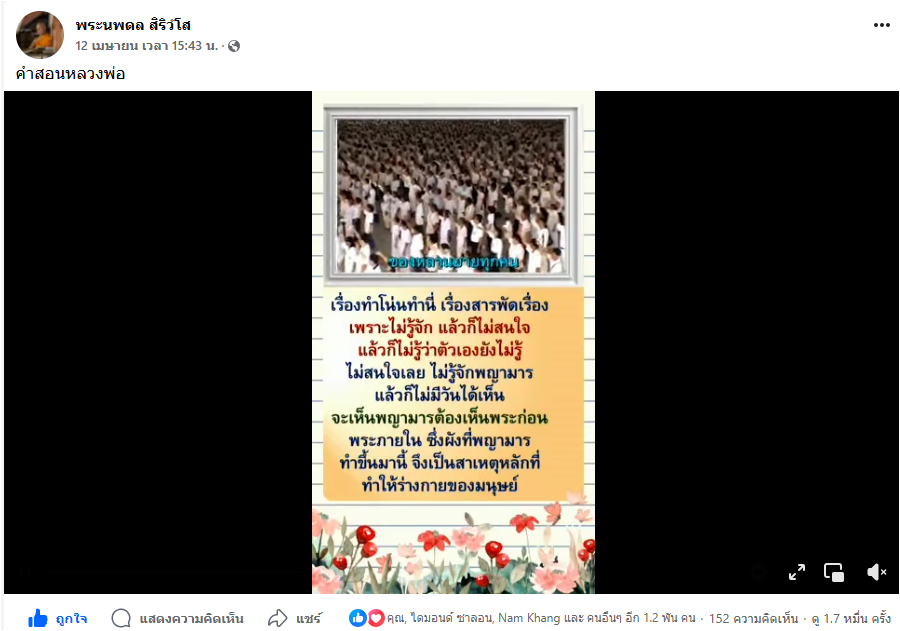The width and height of the screenshot is (900, 631).
Task: Click the globe public audience icon
Action: click(x=234, y=46)
